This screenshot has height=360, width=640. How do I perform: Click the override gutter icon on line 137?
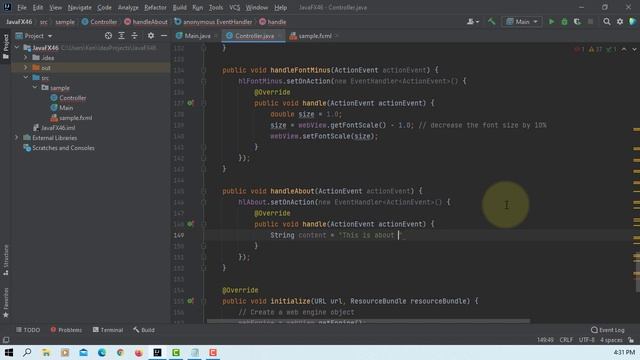click(x=190, y=103)
